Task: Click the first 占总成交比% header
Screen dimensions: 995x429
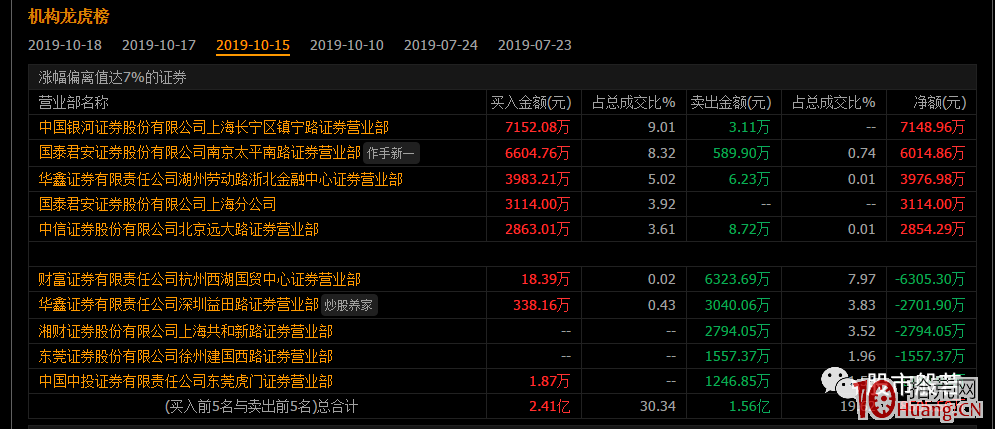Action: coord(633,103)
